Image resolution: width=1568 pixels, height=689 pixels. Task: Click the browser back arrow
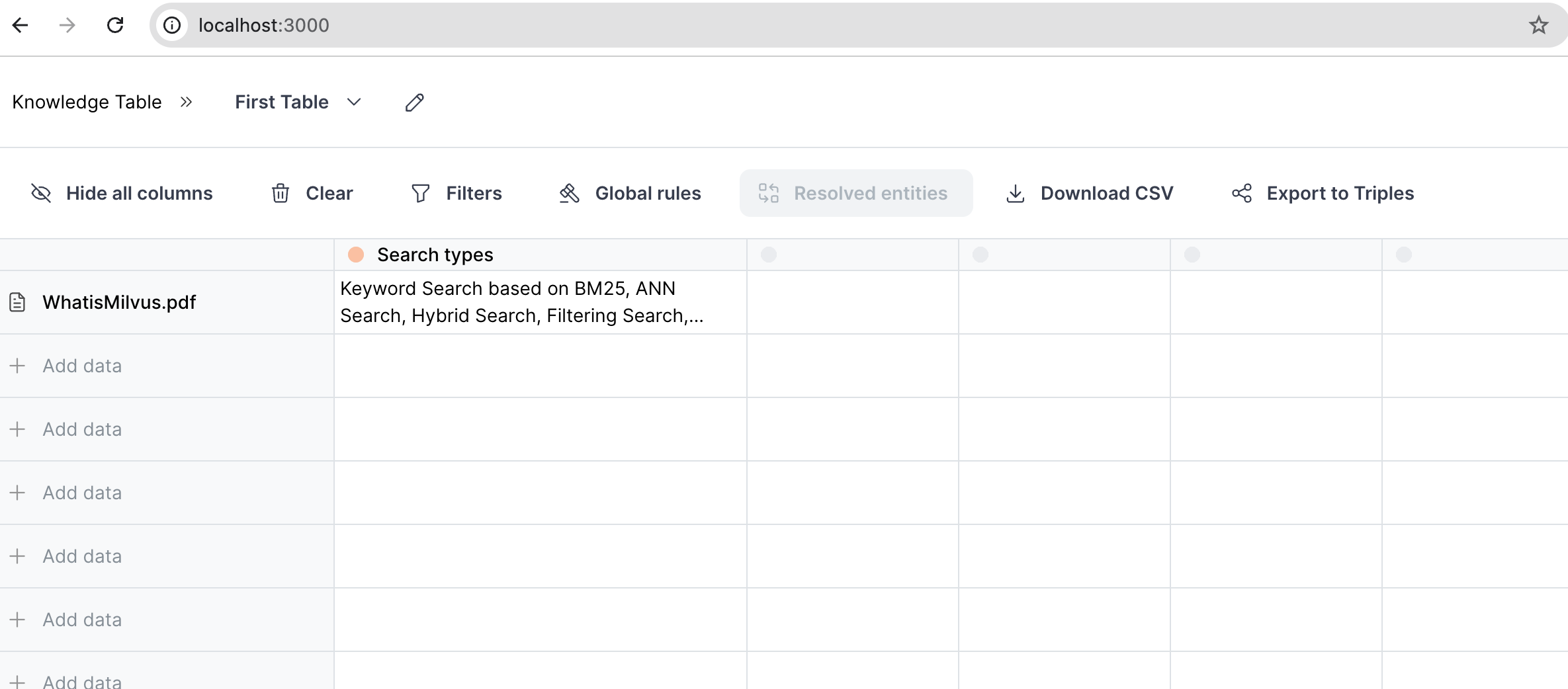click(x=21, y=25)
